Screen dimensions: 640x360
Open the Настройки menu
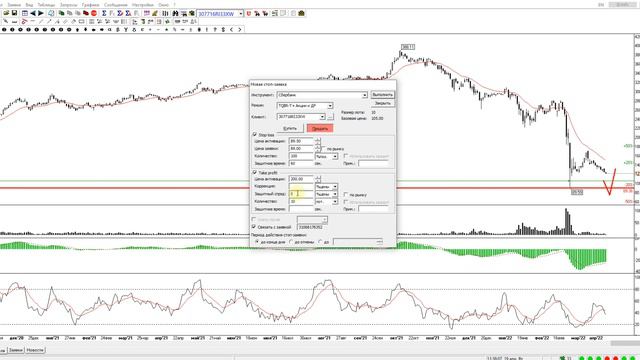tap(143, 5)
